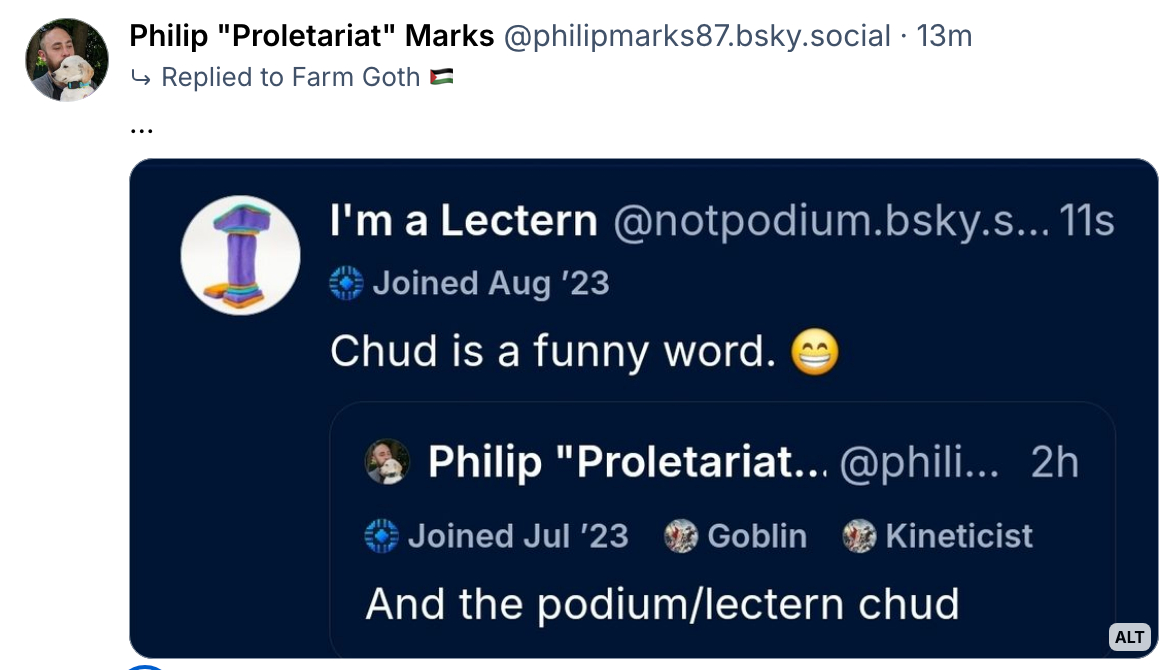This screenshot has height=670, width=1166.
Task: Open the Replied to Farm Goth link
Action: [290, 78]
